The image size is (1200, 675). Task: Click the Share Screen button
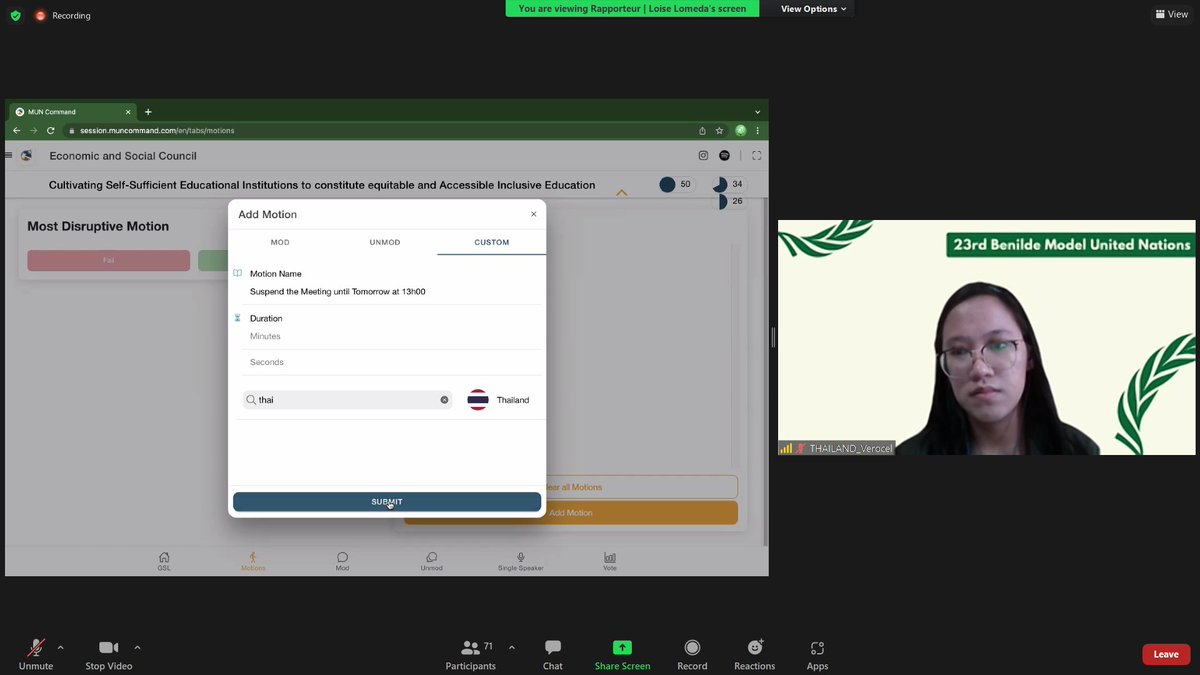[x=622, y=655]
